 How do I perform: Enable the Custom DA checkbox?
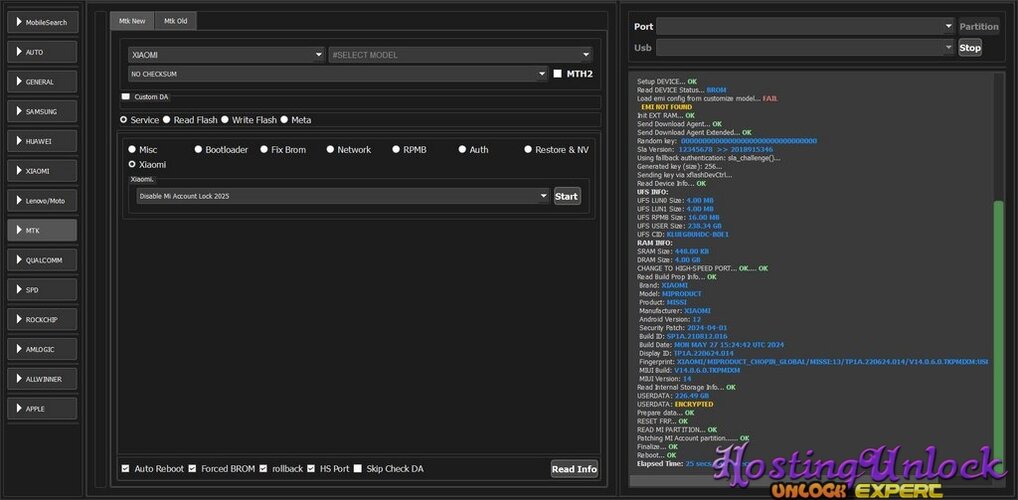(x=126, y=97)
